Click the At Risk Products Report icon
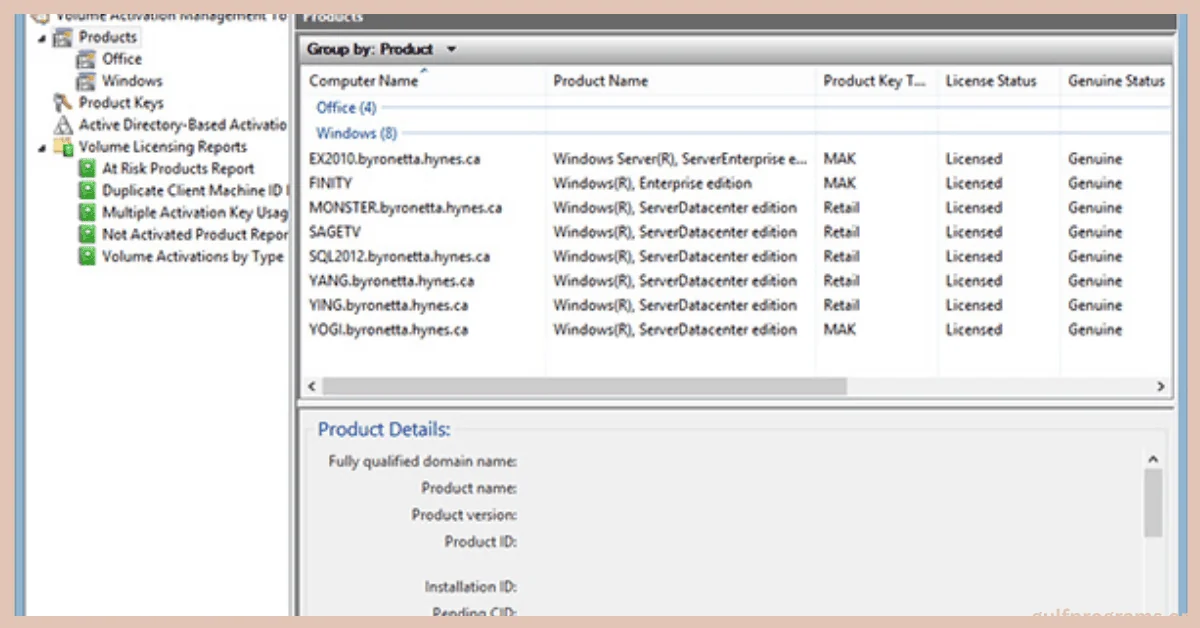The height and width of the screenshot is (628, 1200). [87, 169]
